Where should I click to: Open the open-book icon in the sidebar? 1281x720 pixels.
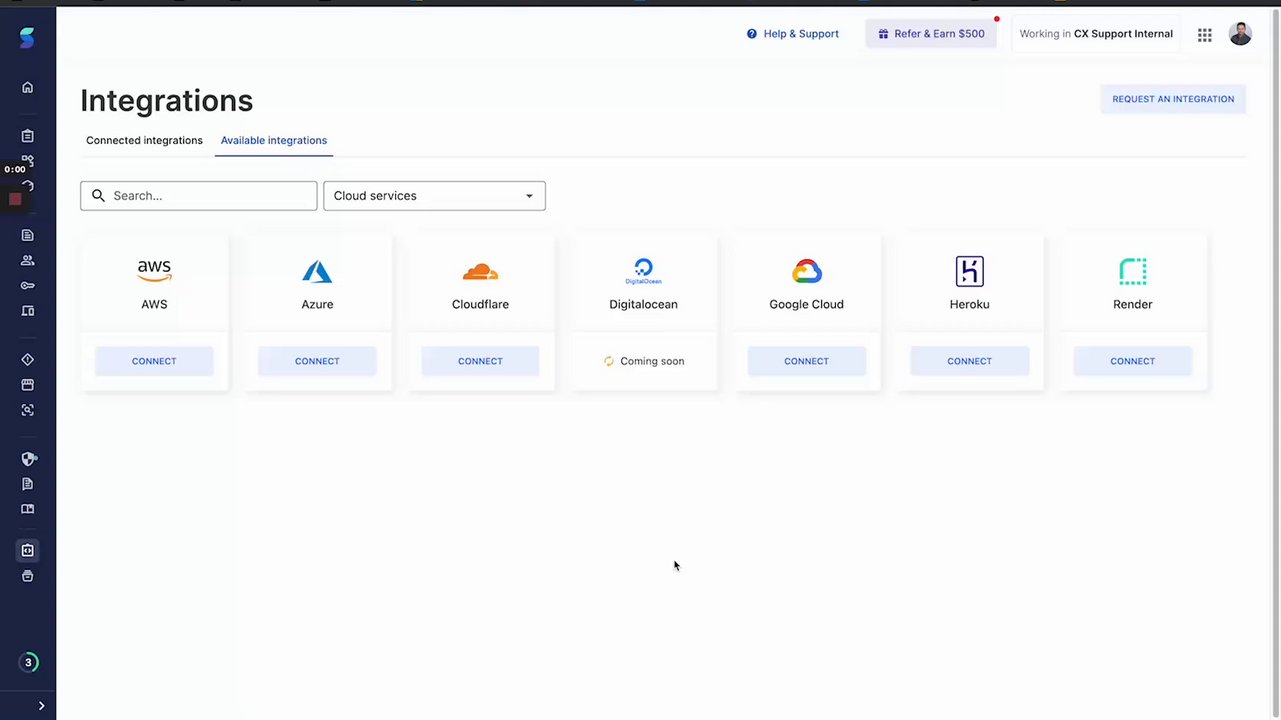28,509
